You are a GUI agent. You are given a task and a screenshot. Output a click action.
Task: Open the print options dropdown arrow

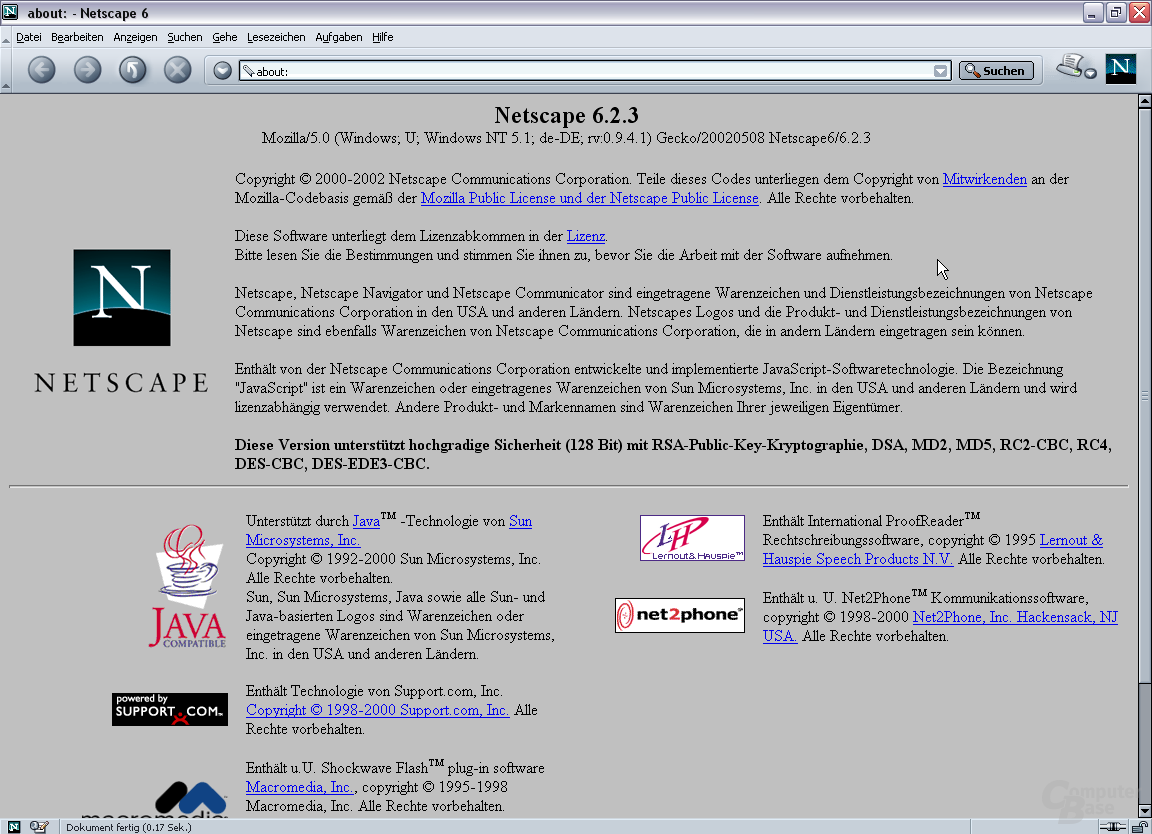coord(1090,74)
